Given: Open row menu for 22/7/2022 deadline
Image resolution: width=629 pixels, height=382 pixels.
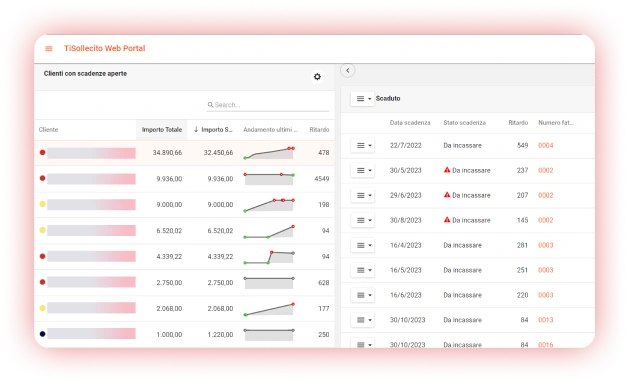Looking at the screenshot, I should [363, 145].
